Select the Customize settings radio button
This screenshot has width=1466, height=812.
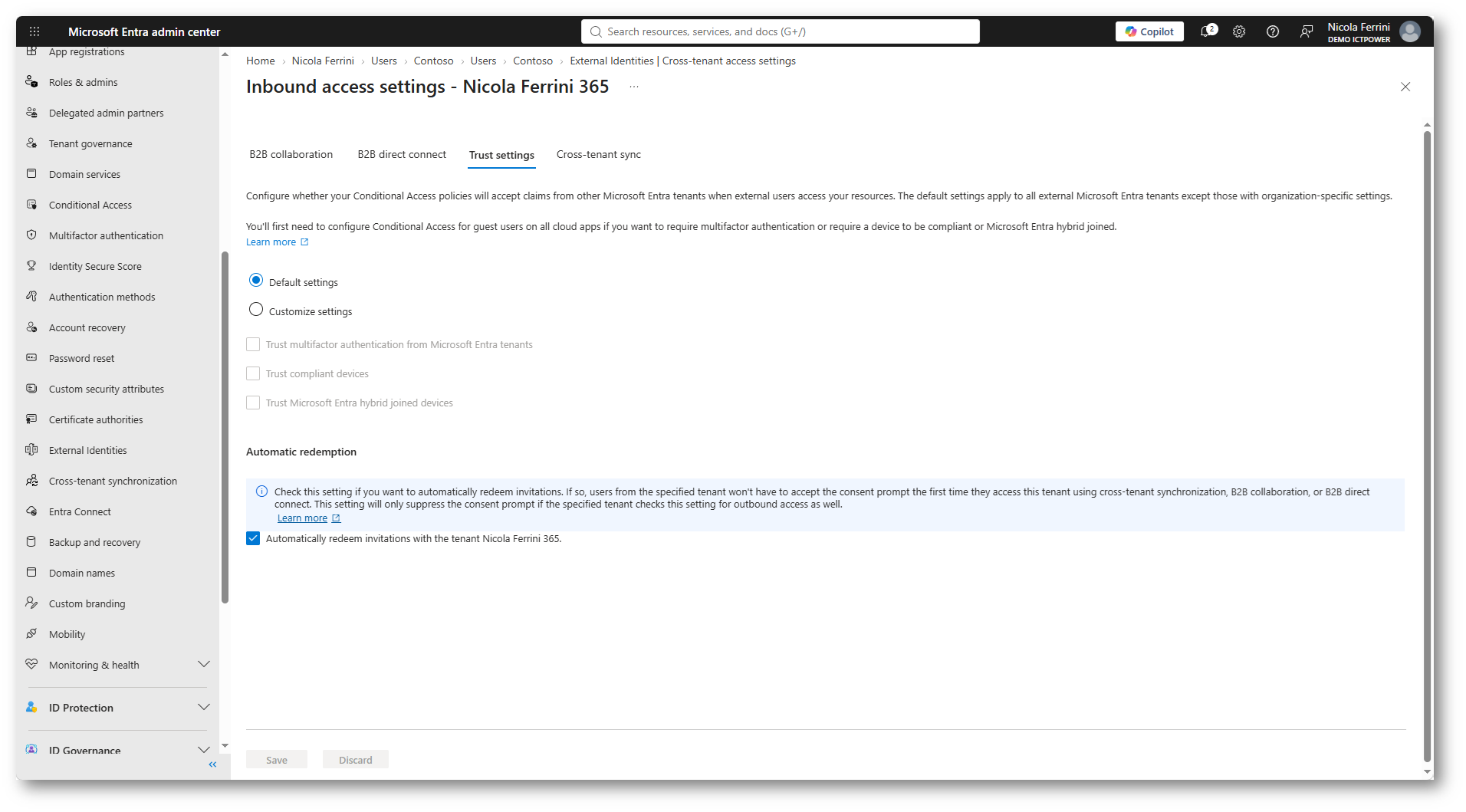click(x=256, y=310)
